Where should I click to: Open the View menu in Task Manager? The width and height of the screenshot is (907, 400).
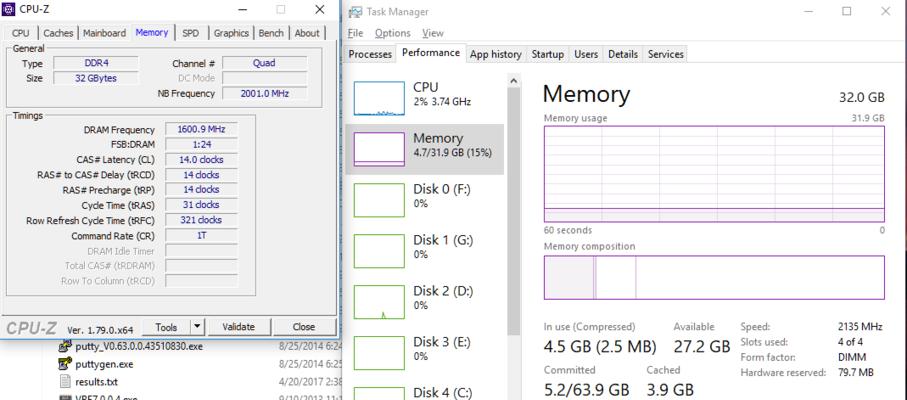point(433,33)
